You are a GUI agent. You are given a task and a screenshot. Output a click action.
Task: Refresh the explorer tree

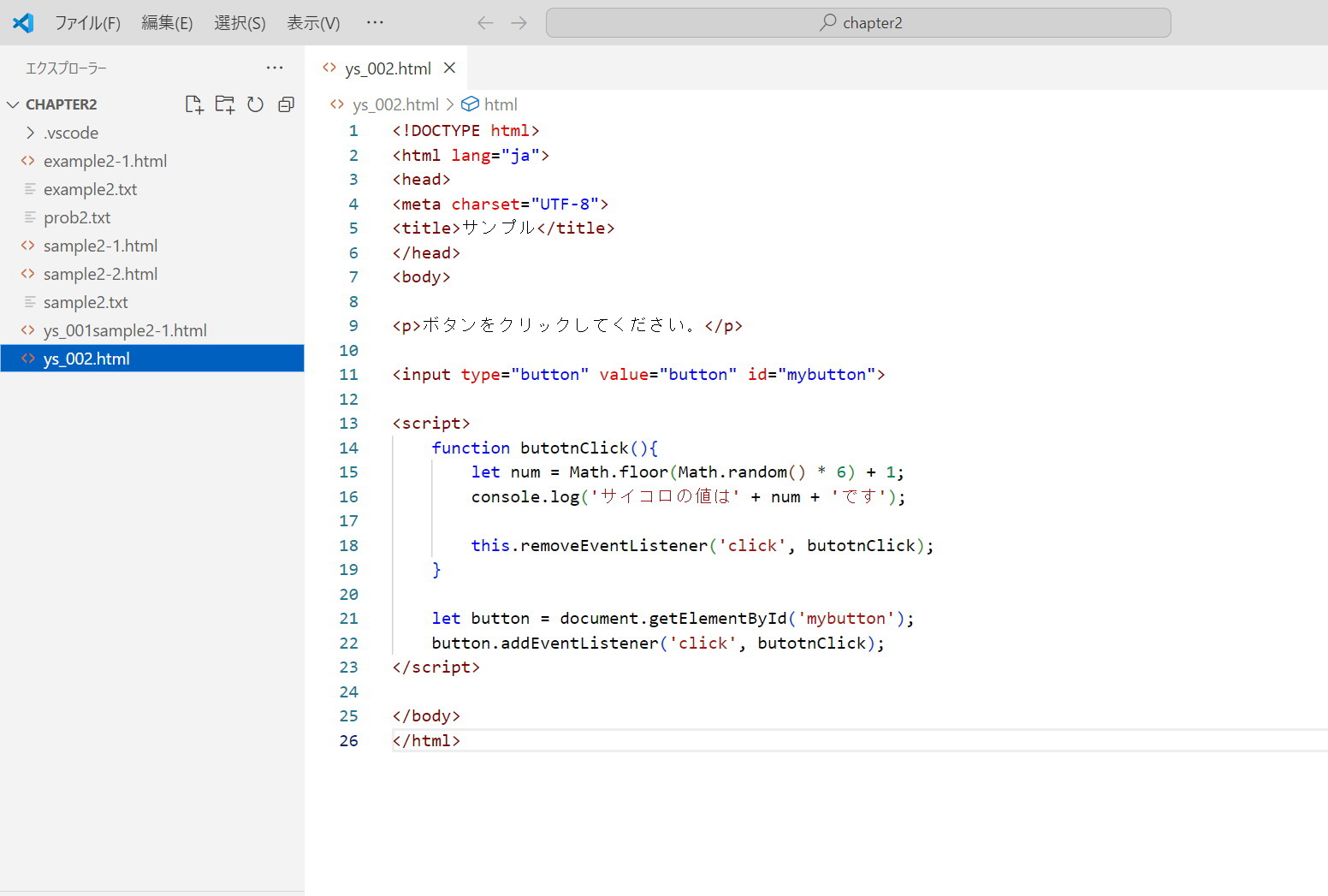click(x=255, y=104)
